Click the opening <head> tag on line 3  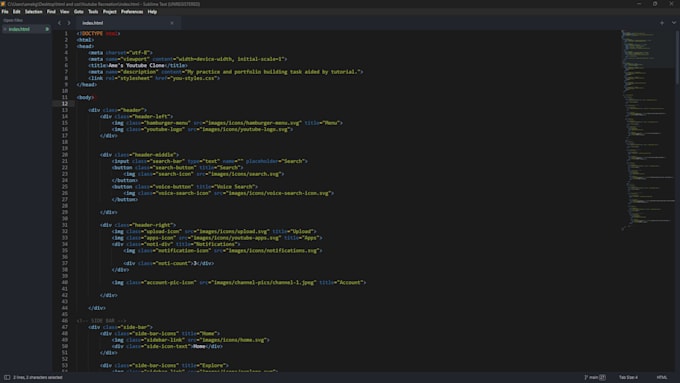pyautogui.click(x=85, y=46)
